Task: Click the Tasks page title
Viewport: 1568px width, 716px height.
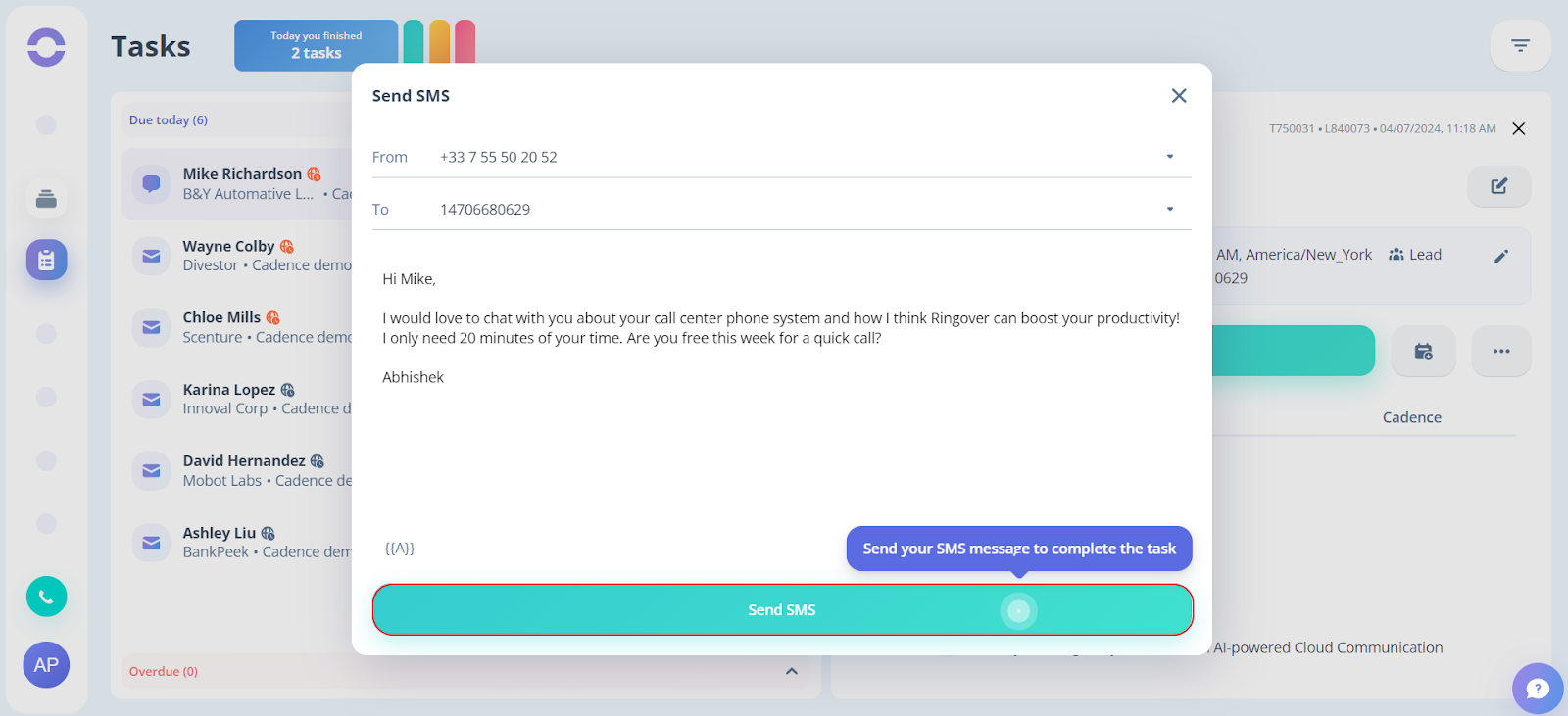Action: coord(151,46)
